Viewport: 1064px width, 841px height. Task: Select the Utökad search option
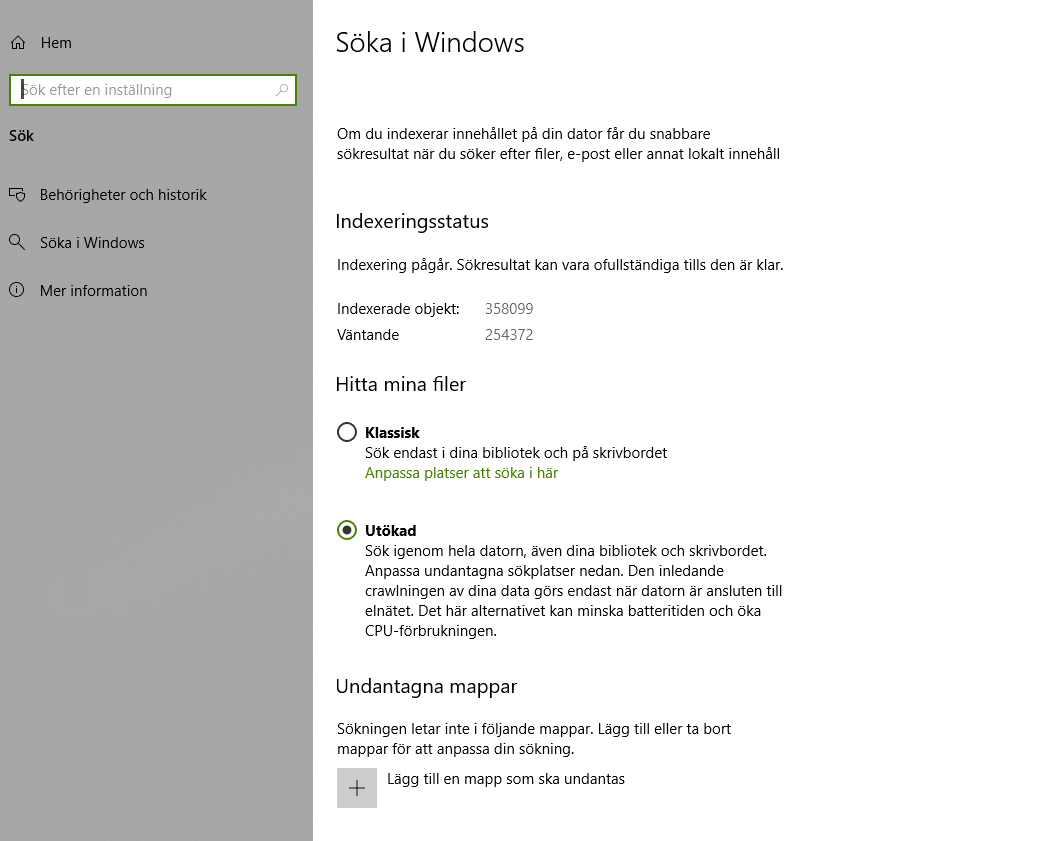(x=347, y=530)
